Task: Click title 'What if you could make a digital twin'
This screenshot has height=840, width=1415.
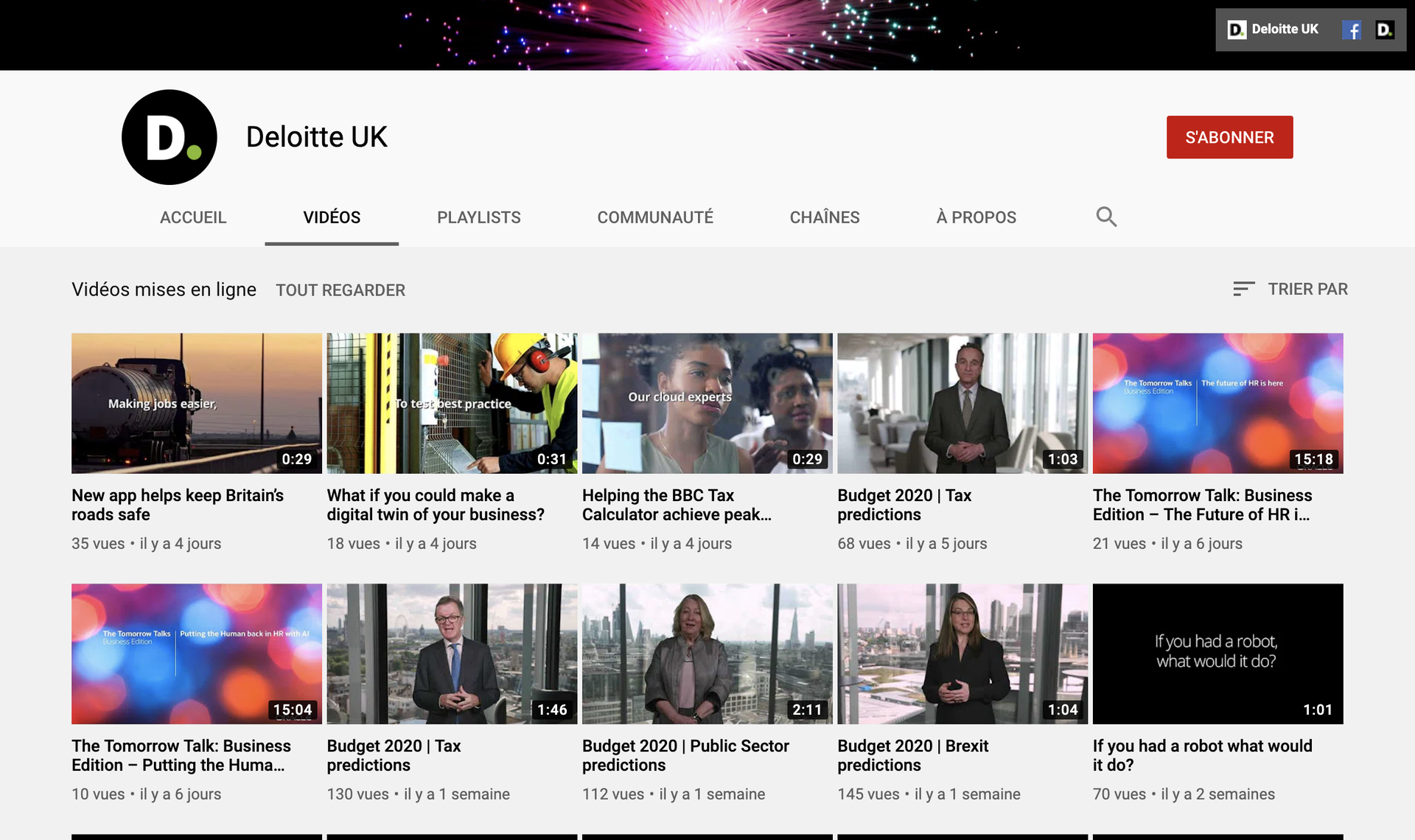Action: 436,505
